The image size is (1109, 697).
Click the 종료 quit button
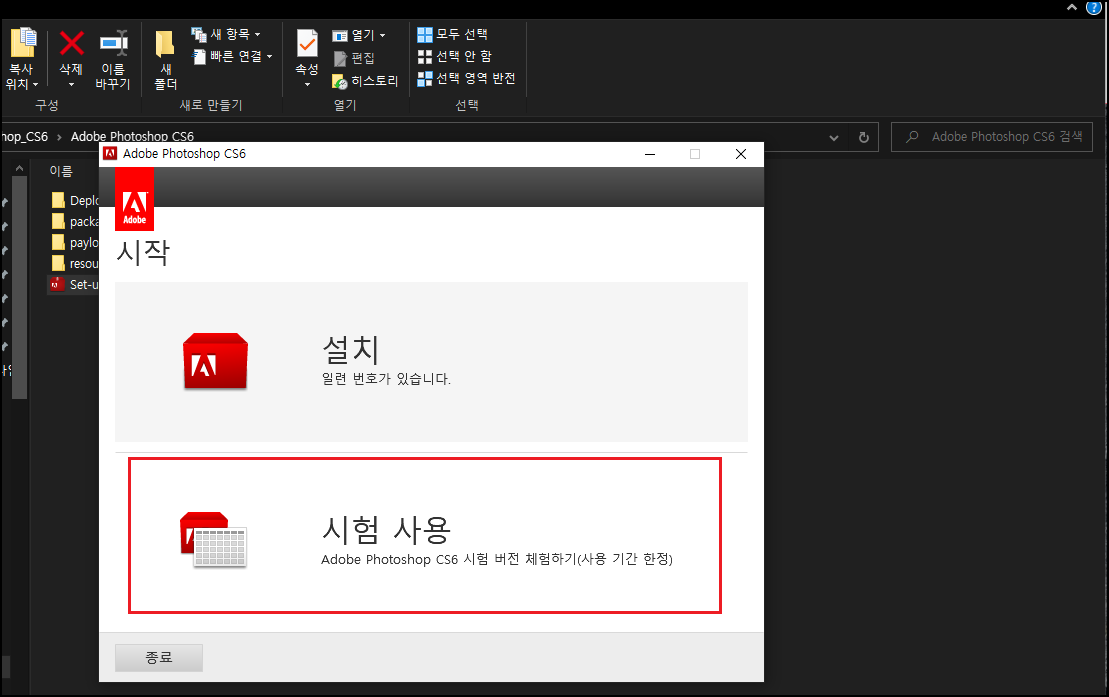(159, 657)
